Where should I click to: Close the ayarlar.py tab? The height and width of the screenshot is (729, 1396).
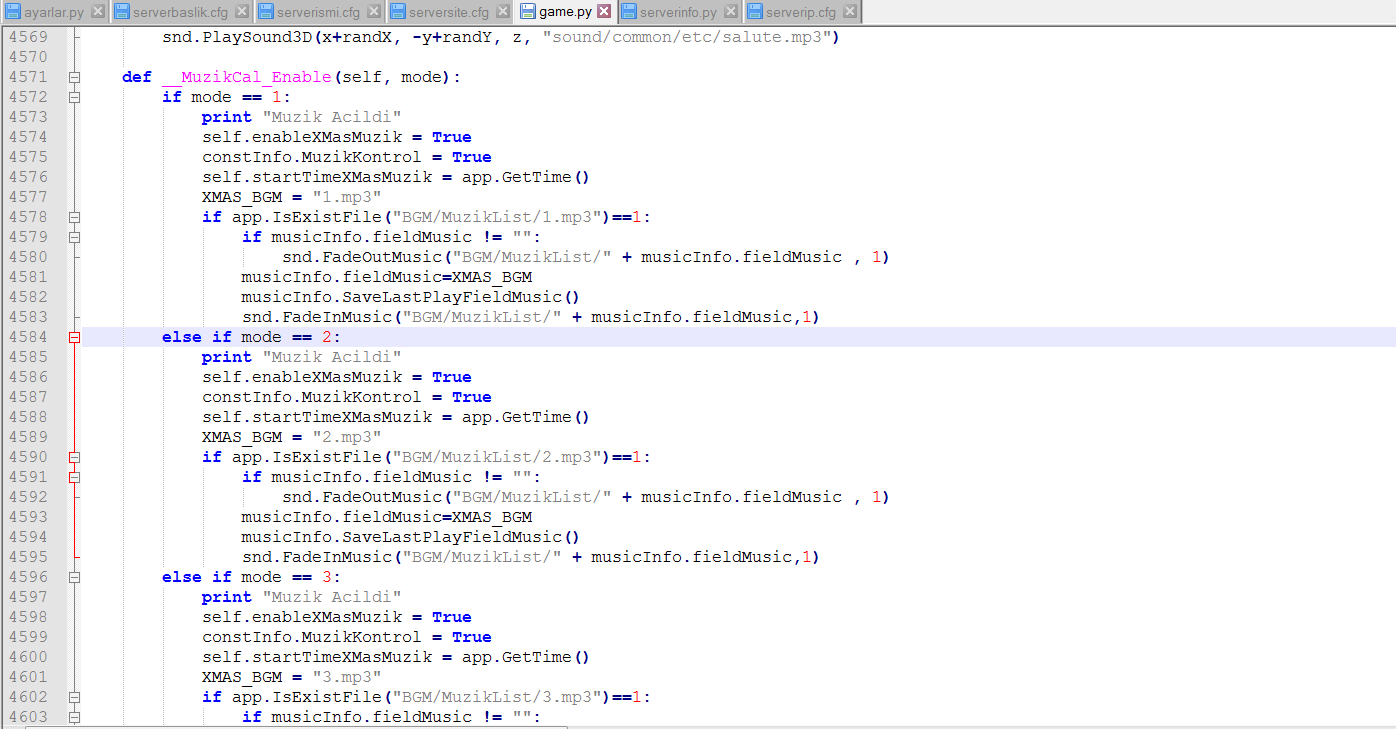coord(96,12)
